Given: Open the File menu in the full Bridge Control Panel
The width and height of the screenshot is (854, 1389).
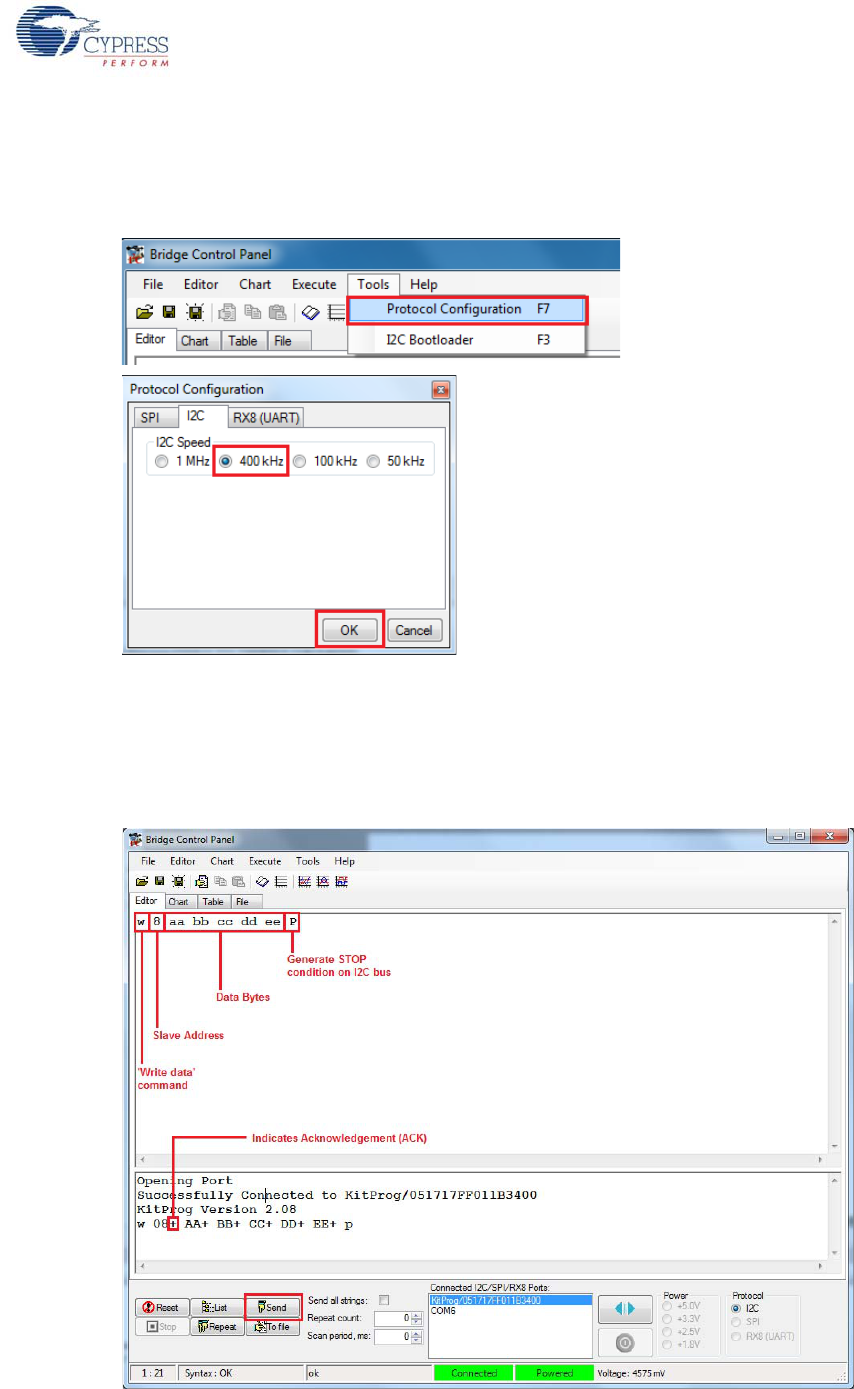Looking at the screenshot, I should point(148,862).
